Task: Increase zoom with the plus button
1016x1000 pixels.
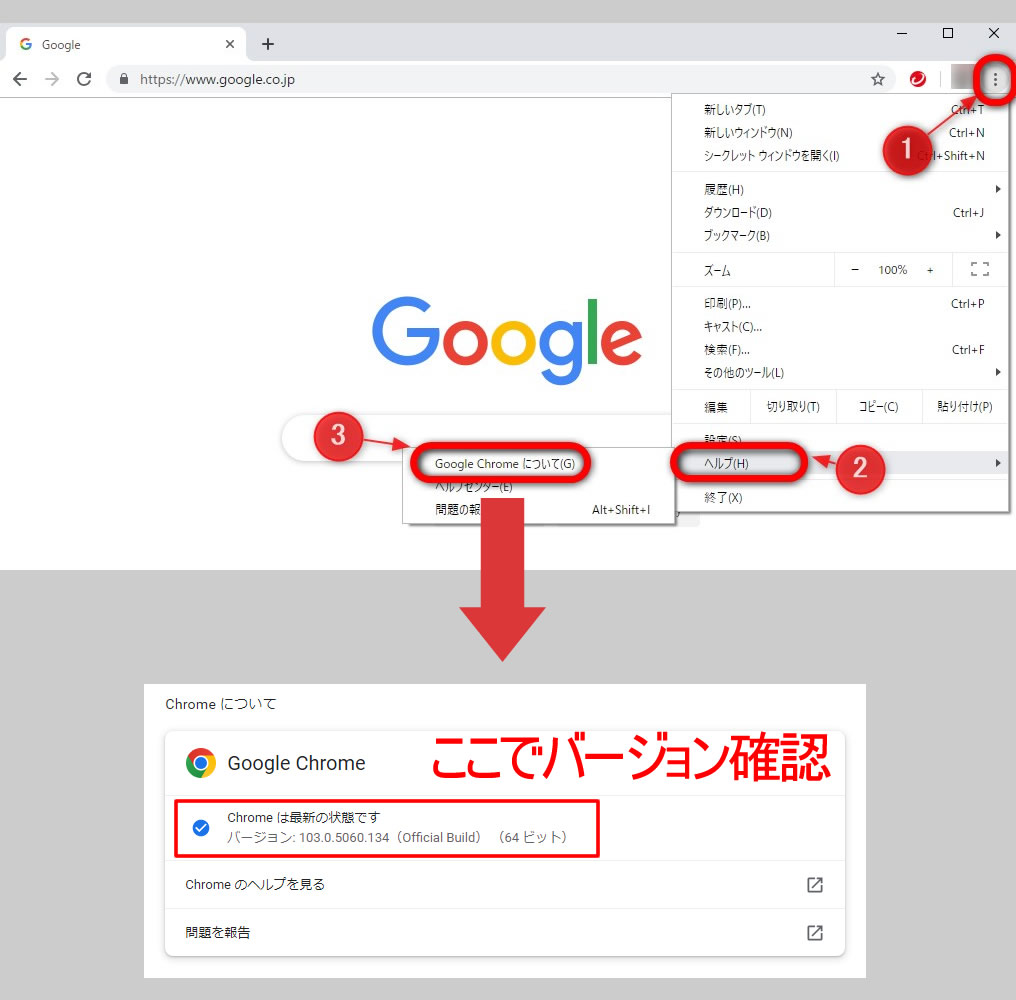Action: click(930, 270)
